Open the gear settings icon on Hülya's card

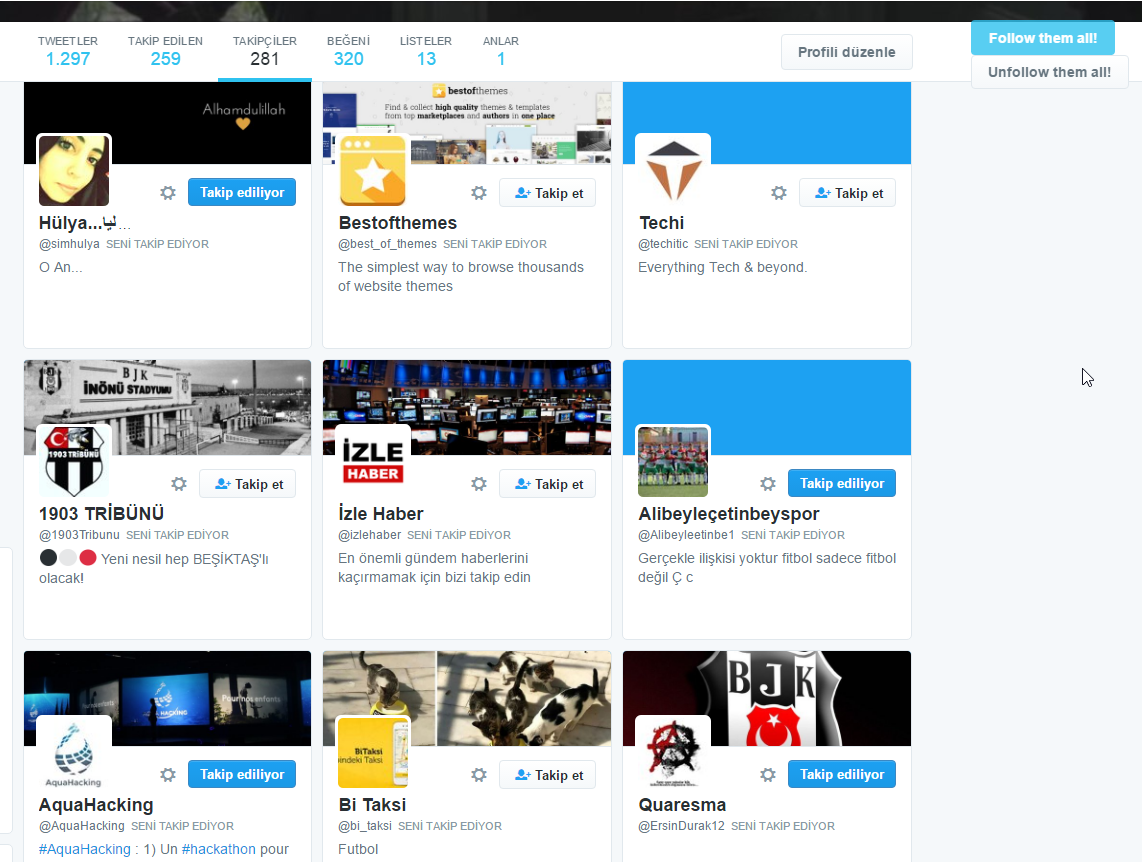tap(167, 192)
